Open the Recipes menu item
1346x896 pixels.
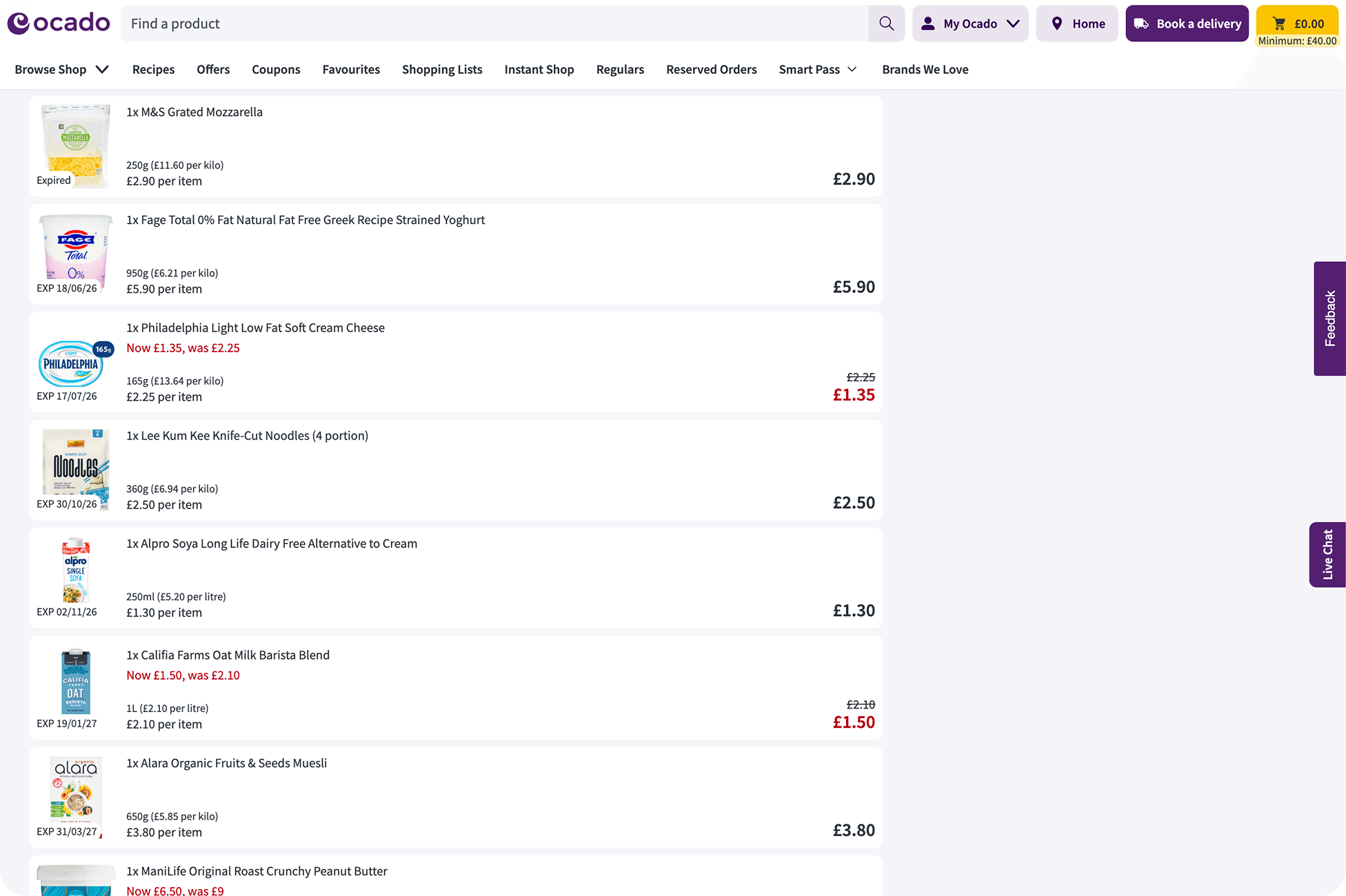pos(154,70)
